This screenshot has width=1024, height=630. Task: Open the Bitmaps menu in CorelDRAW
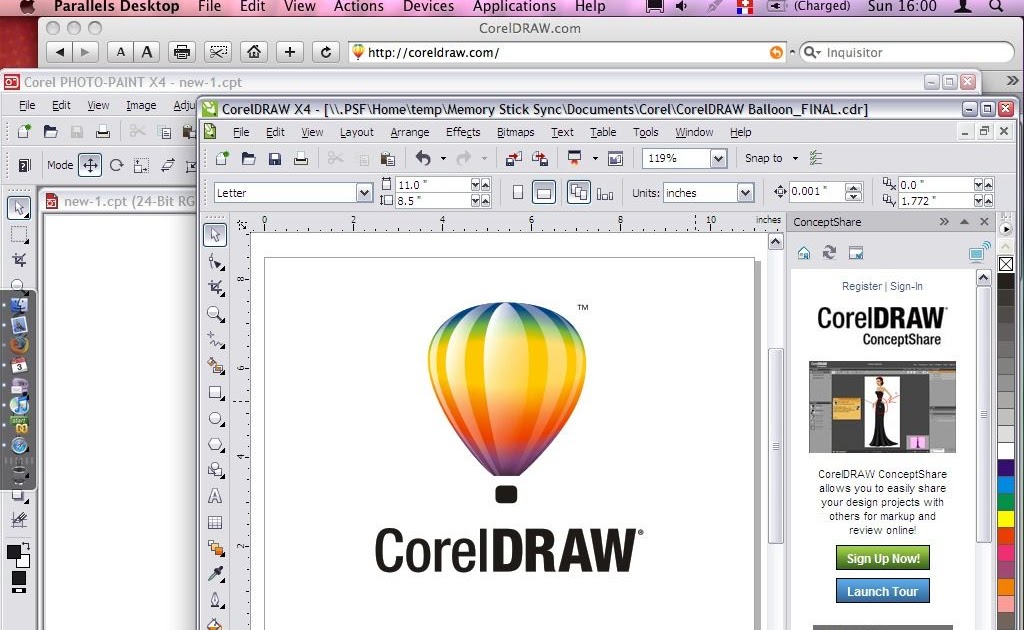515,132
